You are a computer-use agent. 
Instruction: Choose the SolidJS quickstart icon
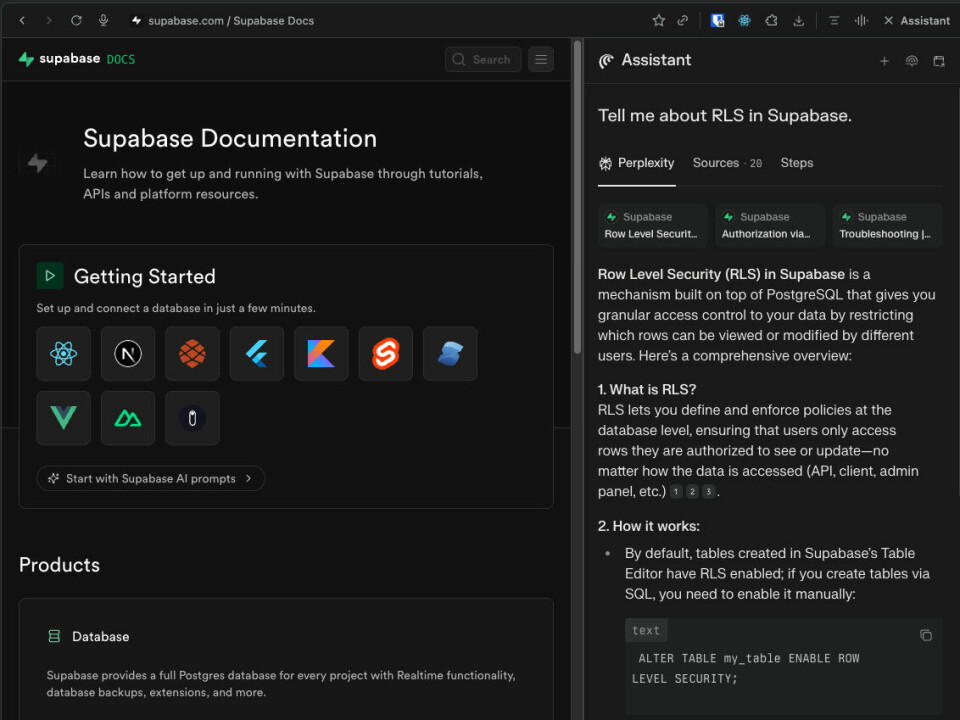click(x=450, y=353)
